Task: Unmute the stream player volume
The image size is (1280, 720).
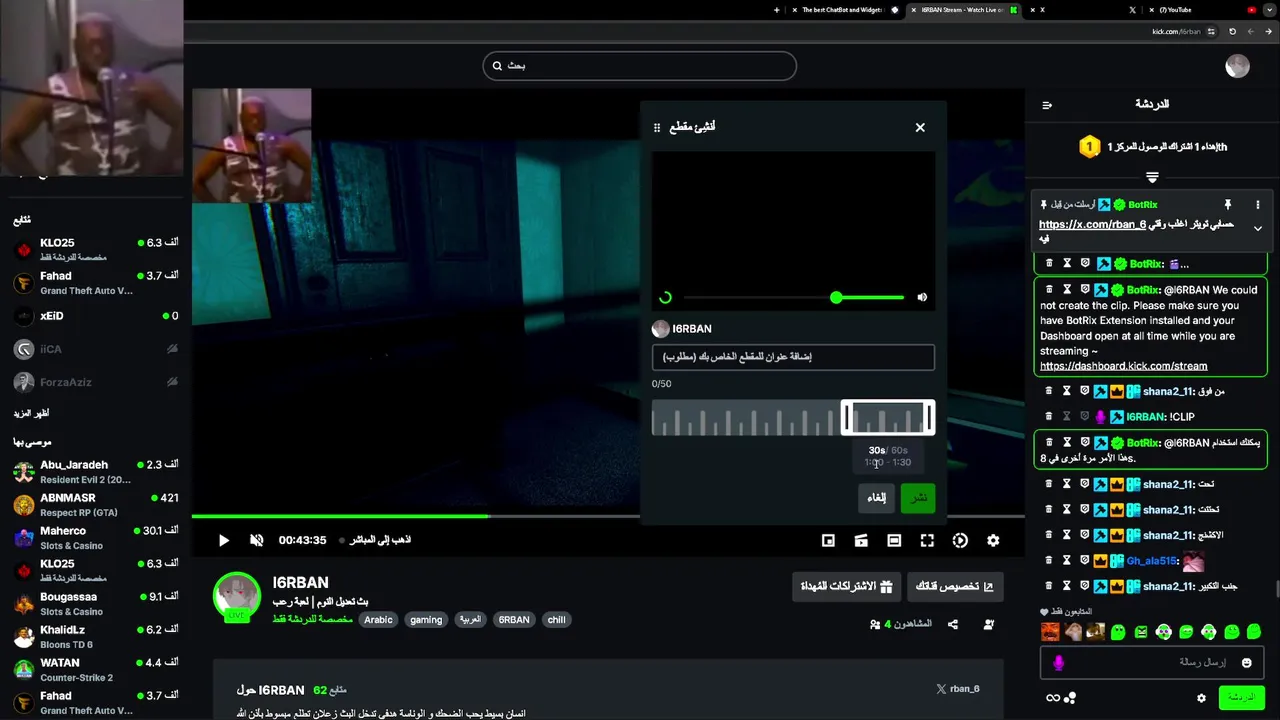Action: pyautogui.click(x=256, y=540)
